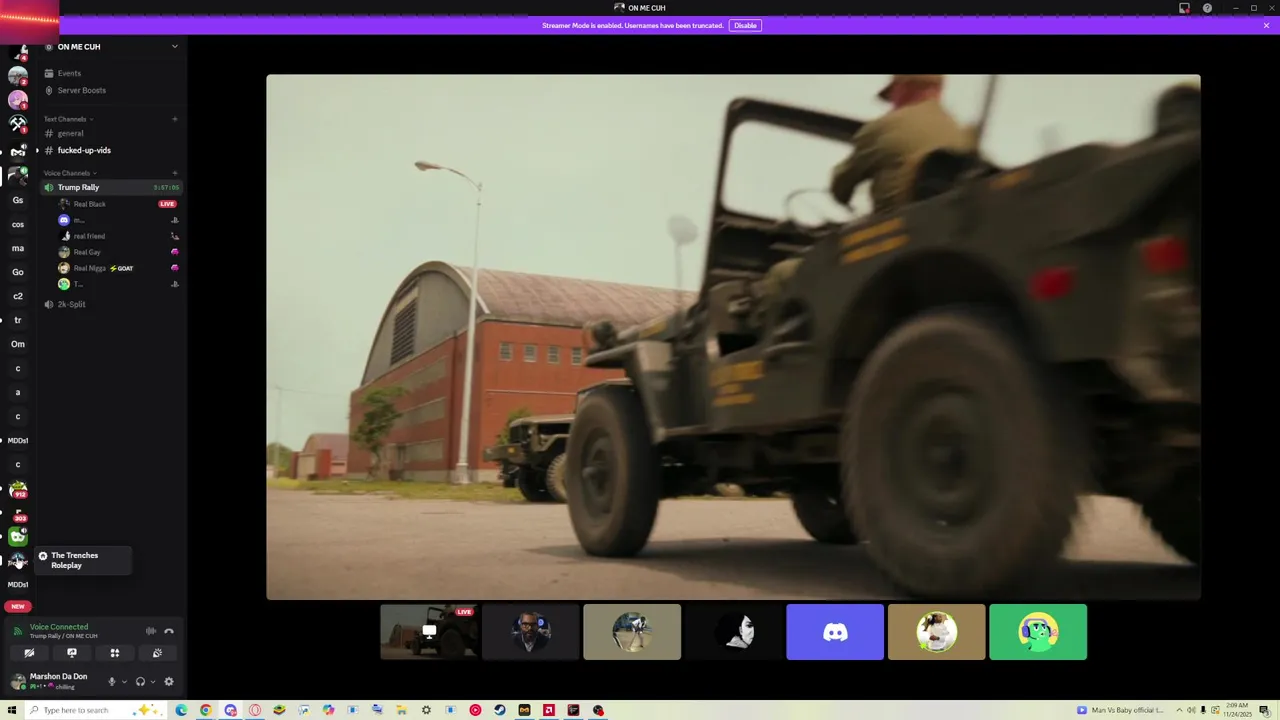This screenshot has height=720, width=1280.
Task: Select the Discord-logo participant tile
Action: coord(835,632)
